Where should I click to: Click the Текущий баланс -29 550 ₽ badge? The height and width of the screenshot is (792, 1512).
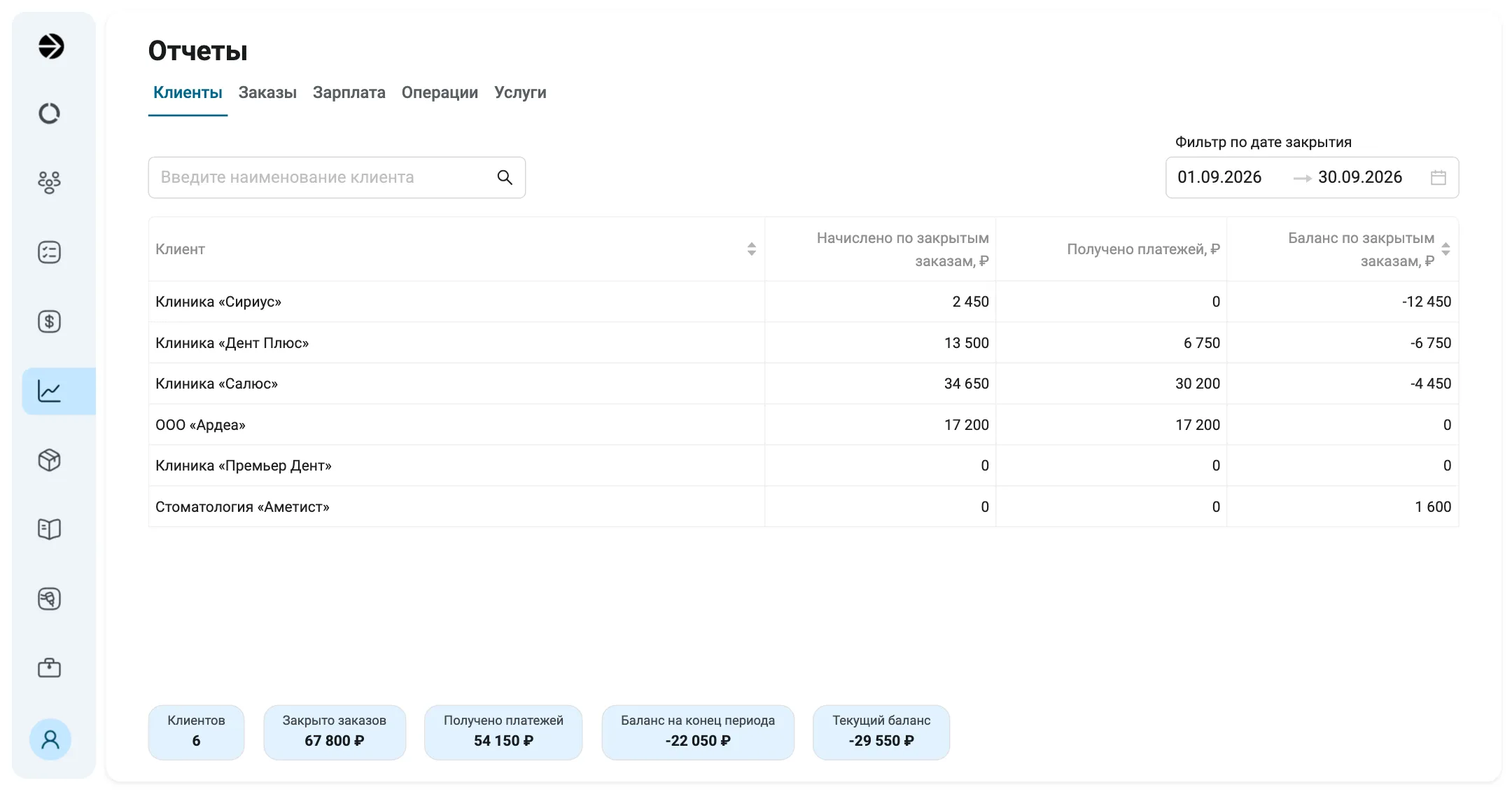pyautogui.click(x=881, y=732)
